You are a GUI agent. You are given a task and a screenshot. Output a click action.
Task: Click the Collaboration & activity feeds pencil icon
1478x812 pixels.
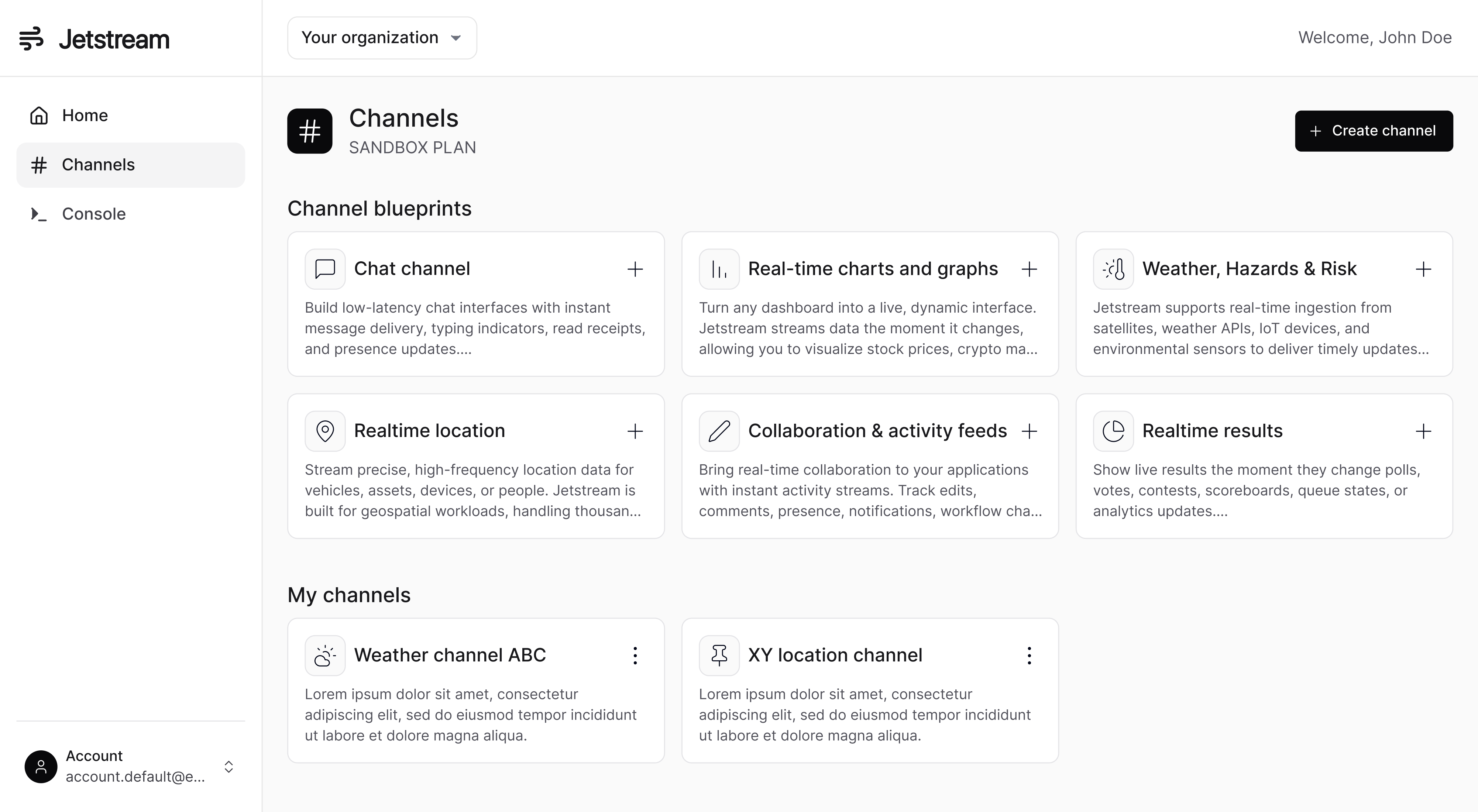point(719,431)
